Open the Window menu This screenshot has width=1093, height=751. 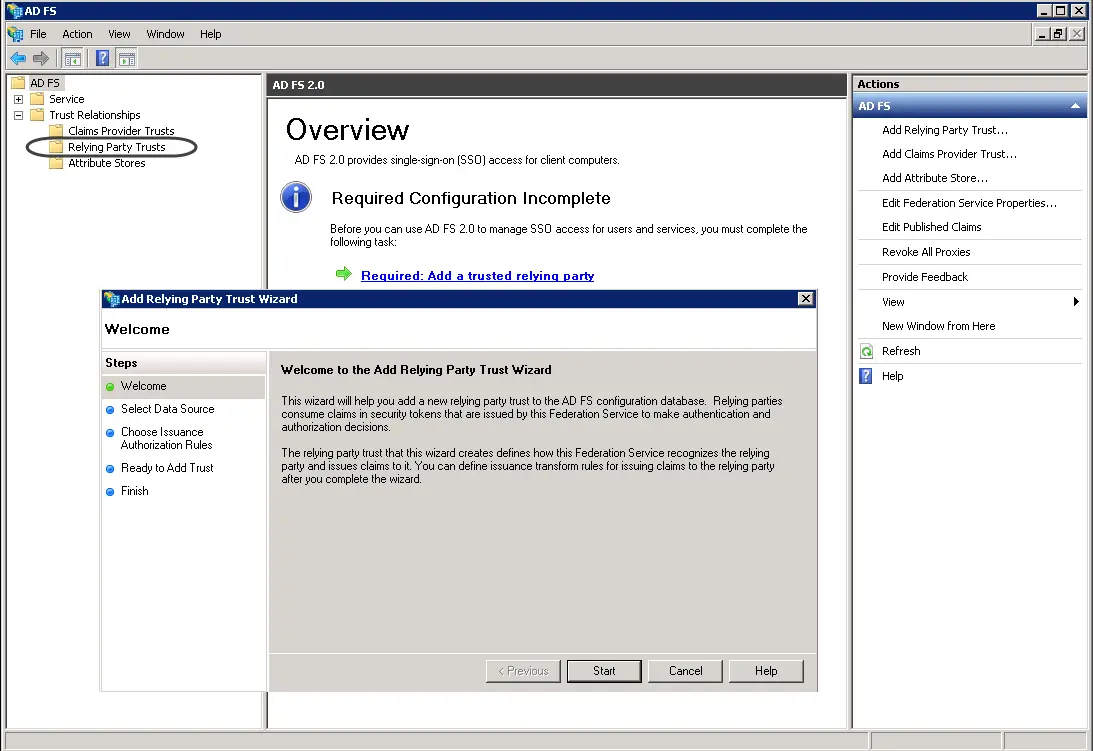coord(165,34)
